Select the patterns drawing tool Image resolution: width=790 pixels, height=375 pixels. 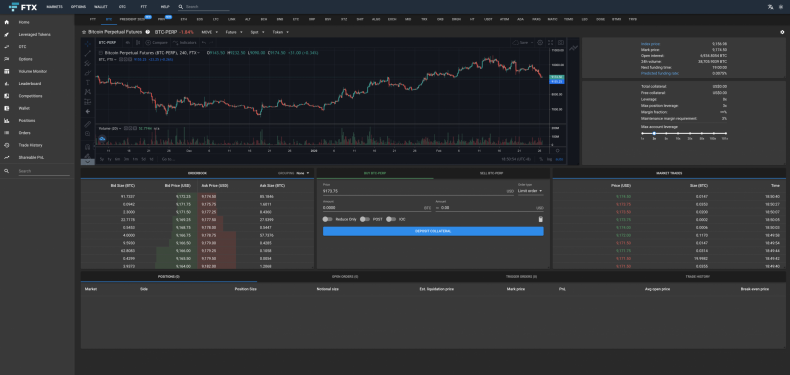(88, 92)
